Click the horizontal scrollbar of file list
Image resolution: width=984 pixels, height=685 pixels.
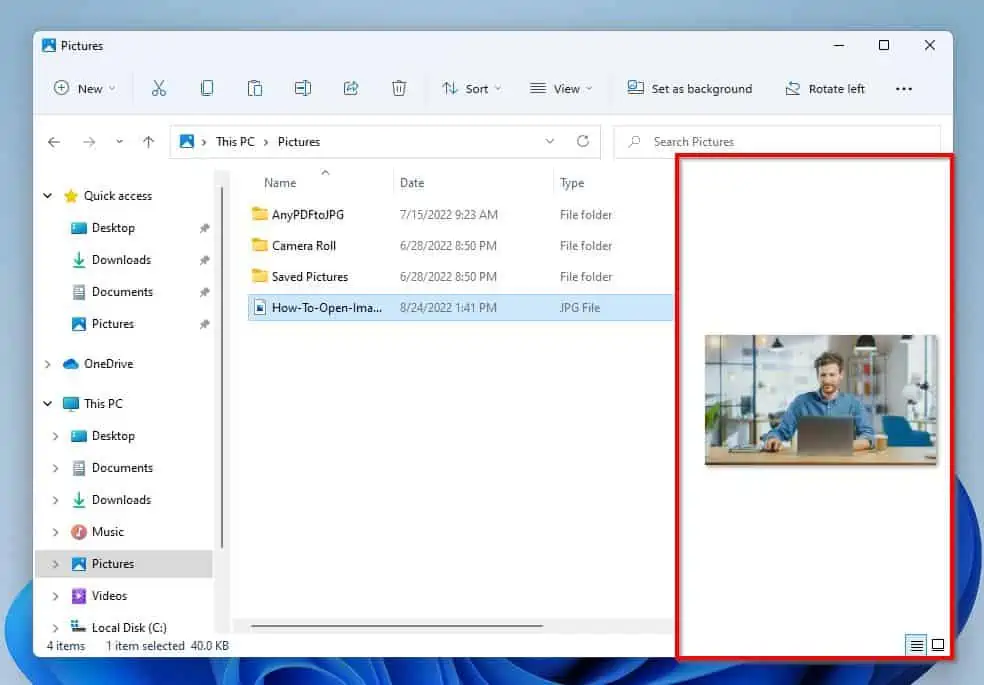click(x=397, y=625)
